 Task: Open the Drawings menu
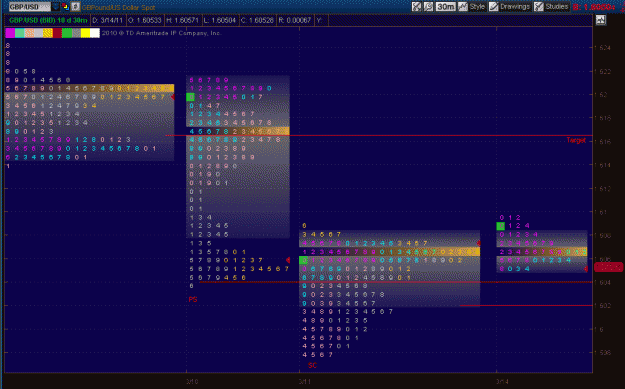[x=510, y=7]
